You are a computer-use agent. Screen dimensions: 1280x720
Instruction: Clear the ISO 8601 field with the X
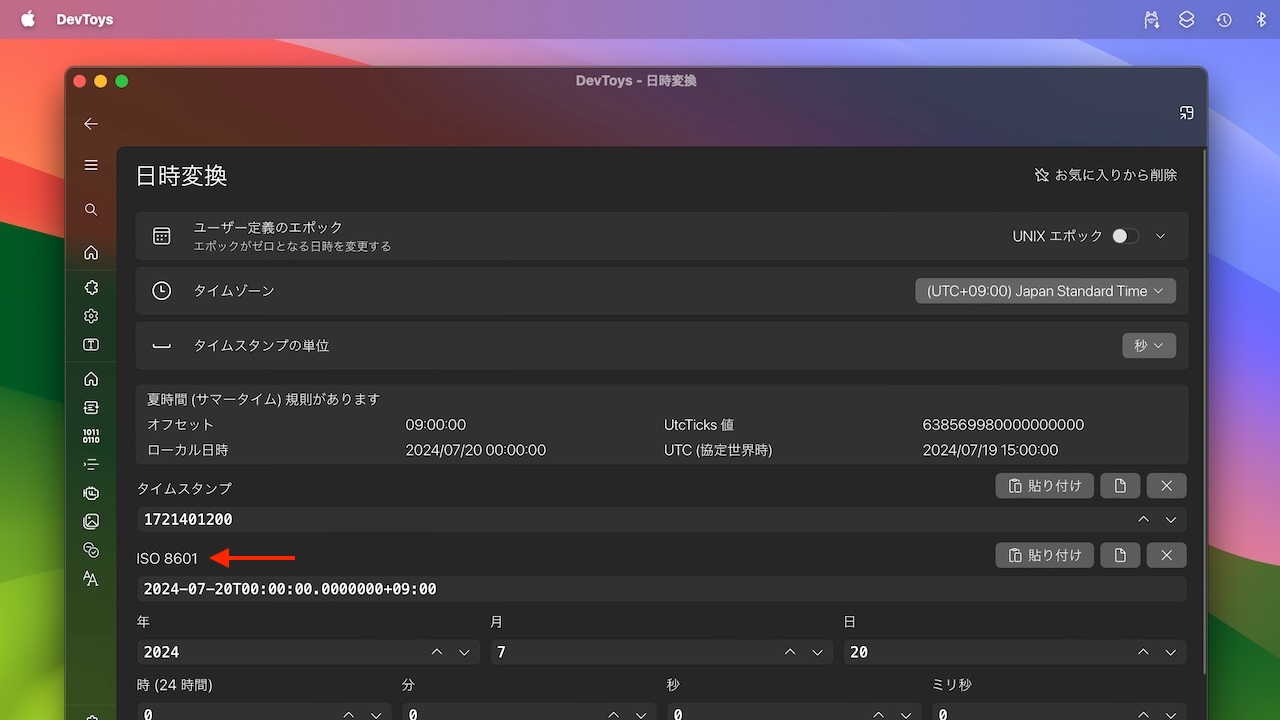tap(1166, 555)
